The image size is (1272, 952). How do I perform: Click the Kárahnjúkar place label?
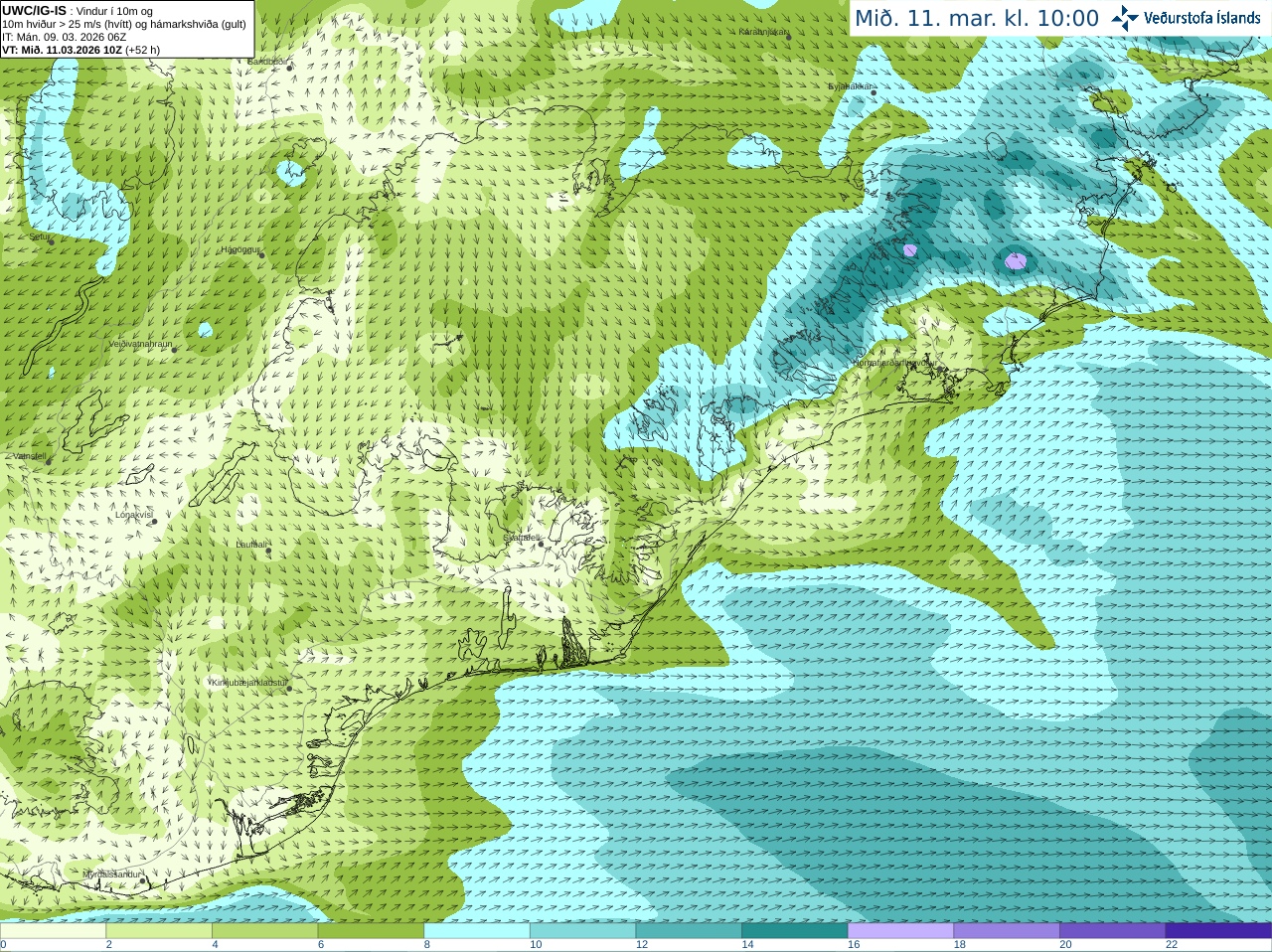[763, 32]
